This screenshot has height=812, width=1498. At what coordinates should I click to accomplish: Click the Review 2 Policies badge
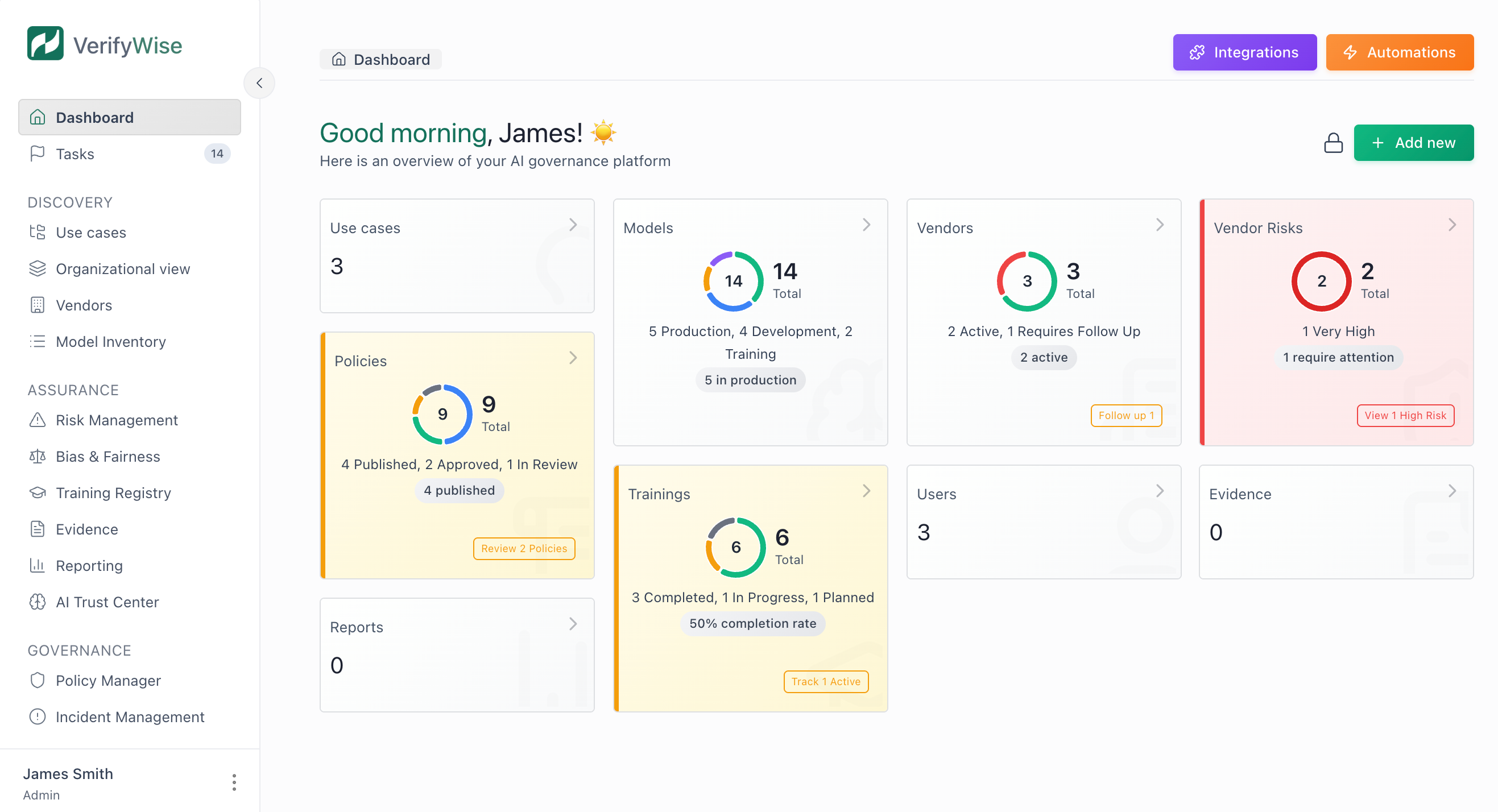pyautogui.click(x=523, y=548)
